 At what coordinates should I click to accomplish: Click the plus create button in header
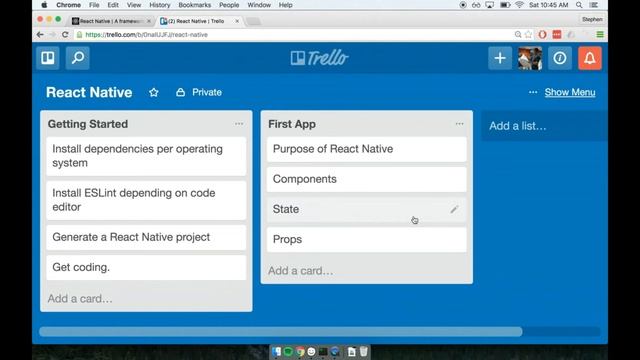tap(500, 58)
